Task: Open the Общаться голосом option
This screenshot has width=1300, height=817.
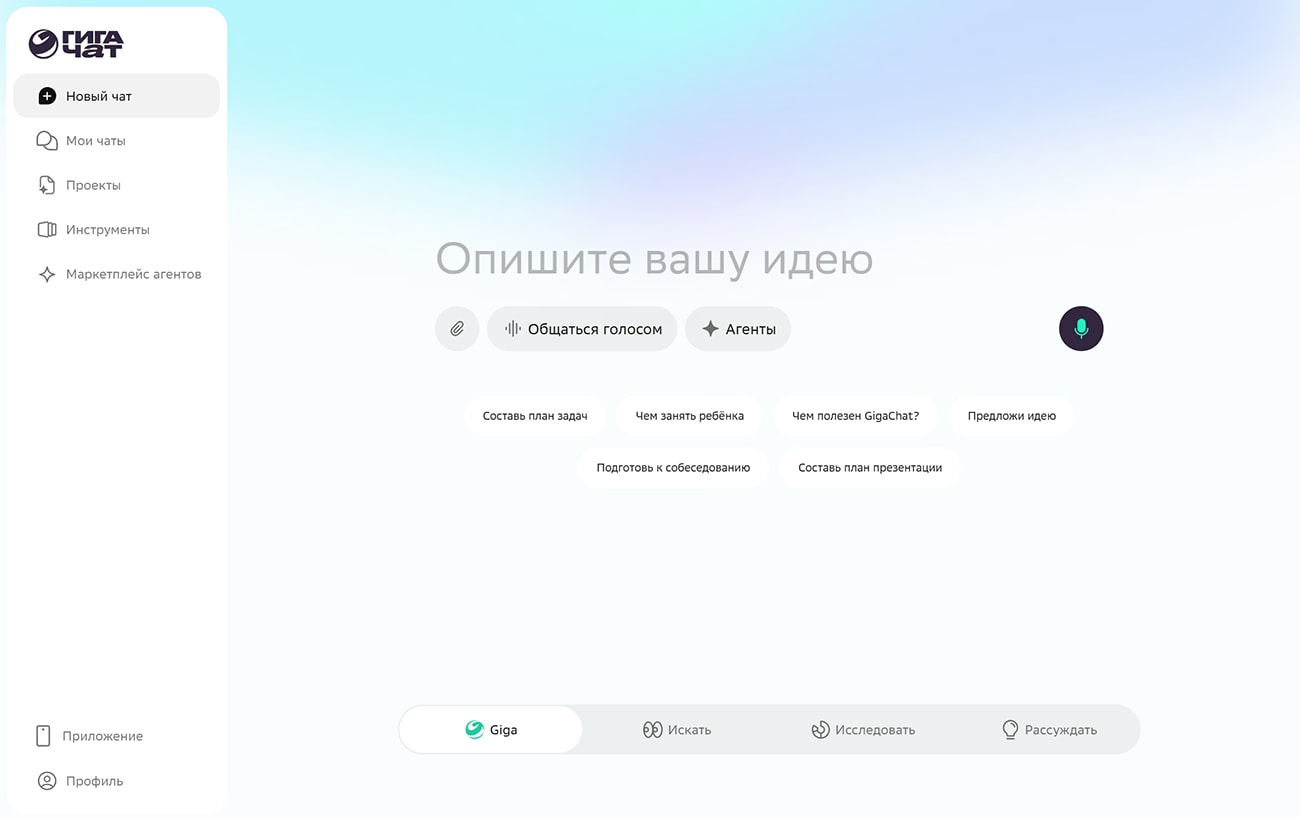Action: pyautogui.click(x=582, y=328)
